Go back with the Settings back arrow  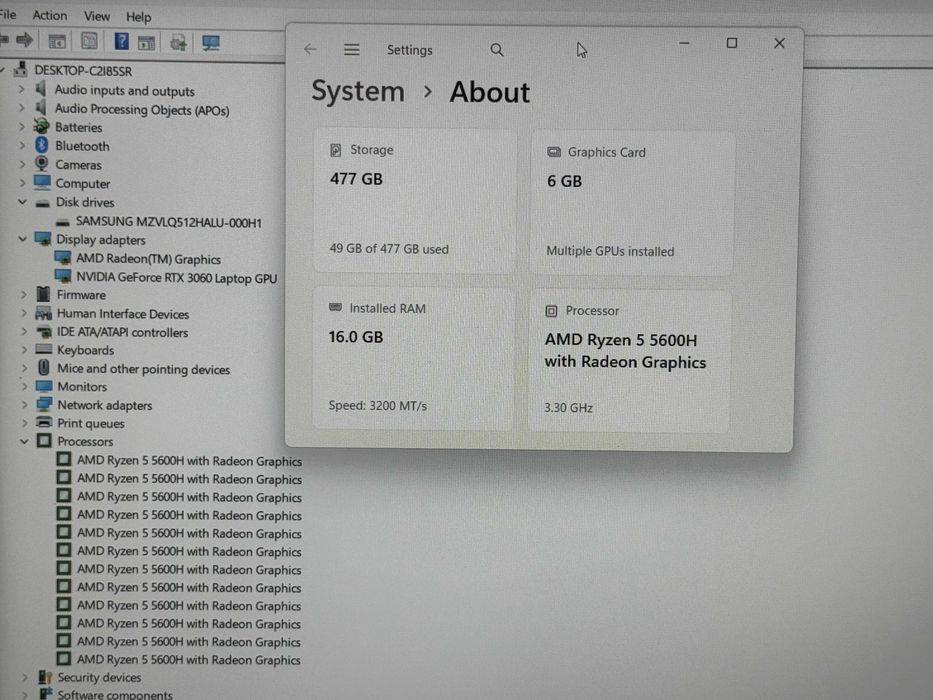pyautogui.click(x=310, y=49)
